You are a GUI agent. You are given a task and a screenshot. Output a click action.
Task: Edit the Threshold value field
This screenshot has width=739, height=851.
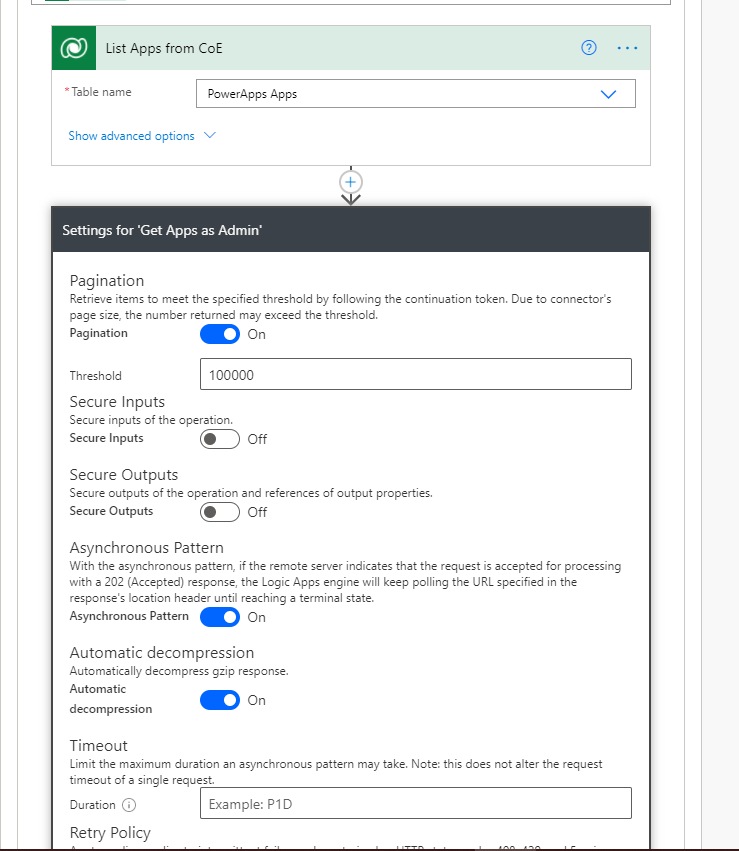pos(416,374)
